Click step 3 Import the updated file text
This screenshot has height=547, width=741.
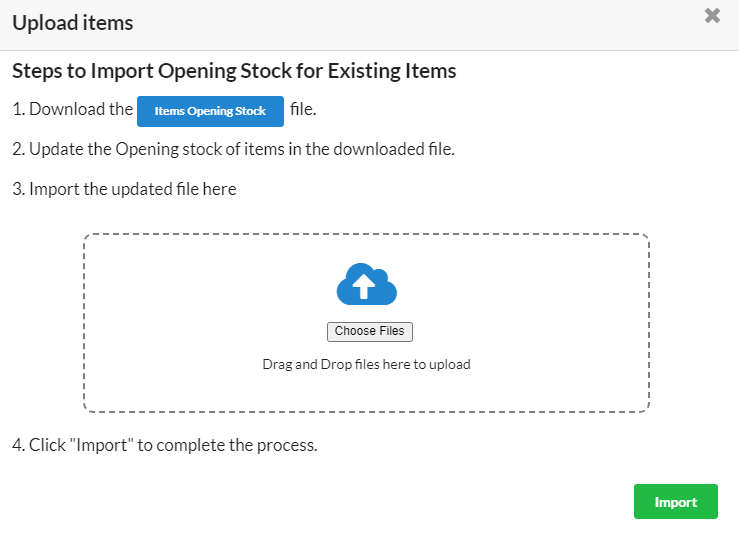point(124,189)
